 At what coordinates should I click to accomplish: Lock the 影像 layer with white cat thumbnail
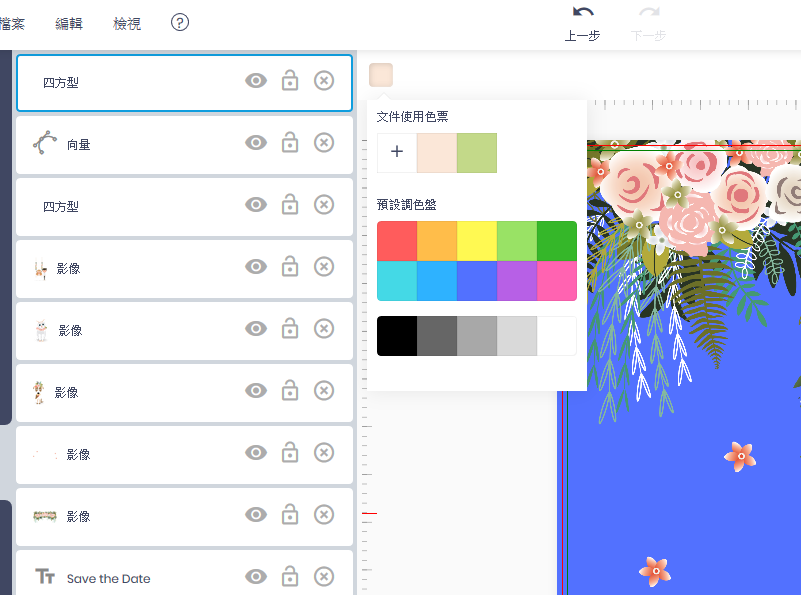point(290,328)
